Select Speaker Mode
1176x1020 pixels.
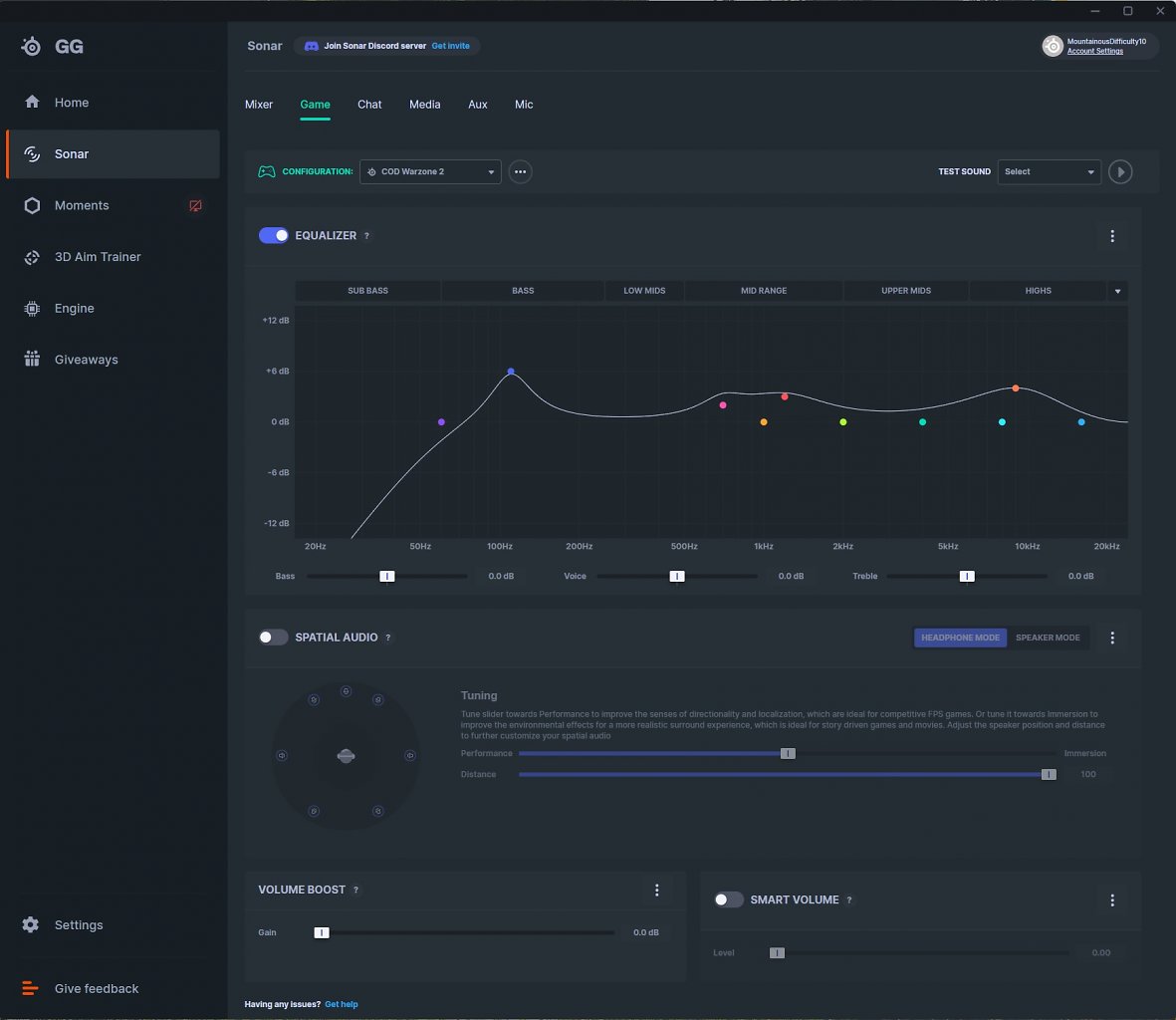[1048, 637]
